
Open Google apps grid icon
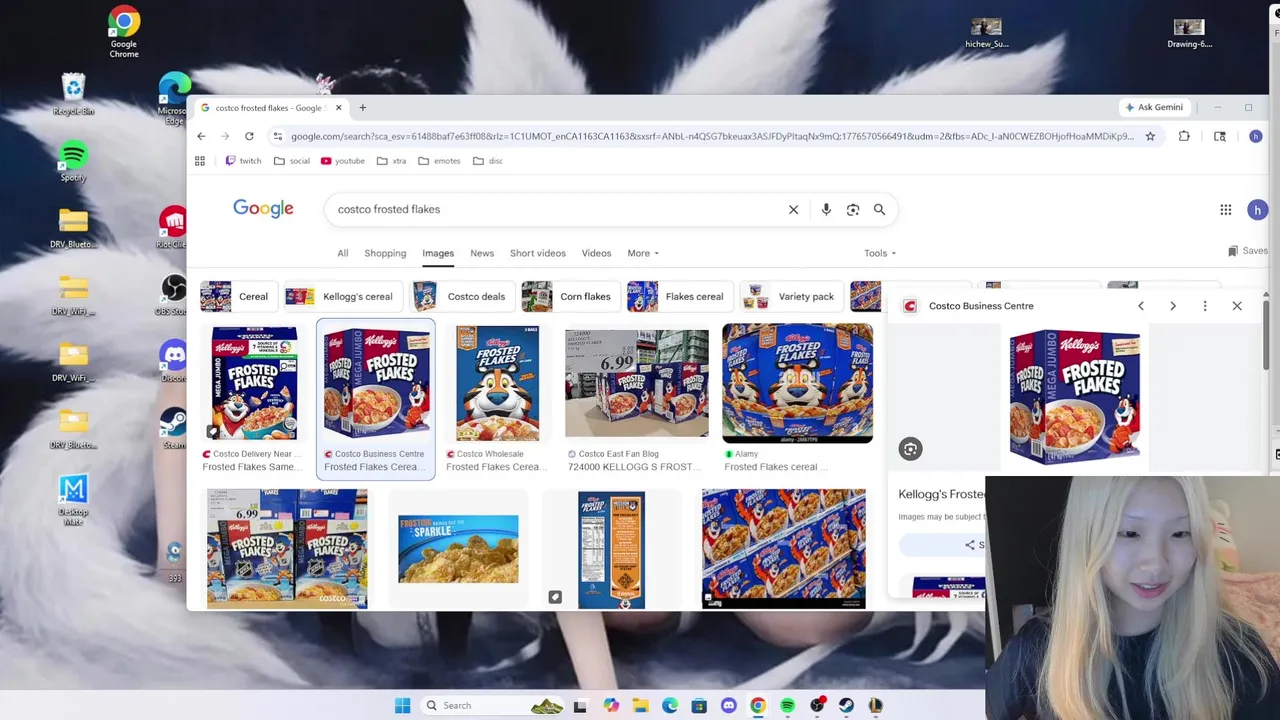[x=1226, y=209]
